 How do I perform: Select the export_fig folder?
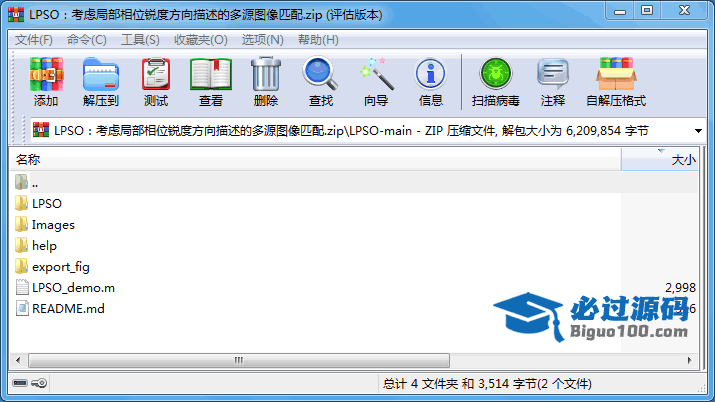(61, 267)
